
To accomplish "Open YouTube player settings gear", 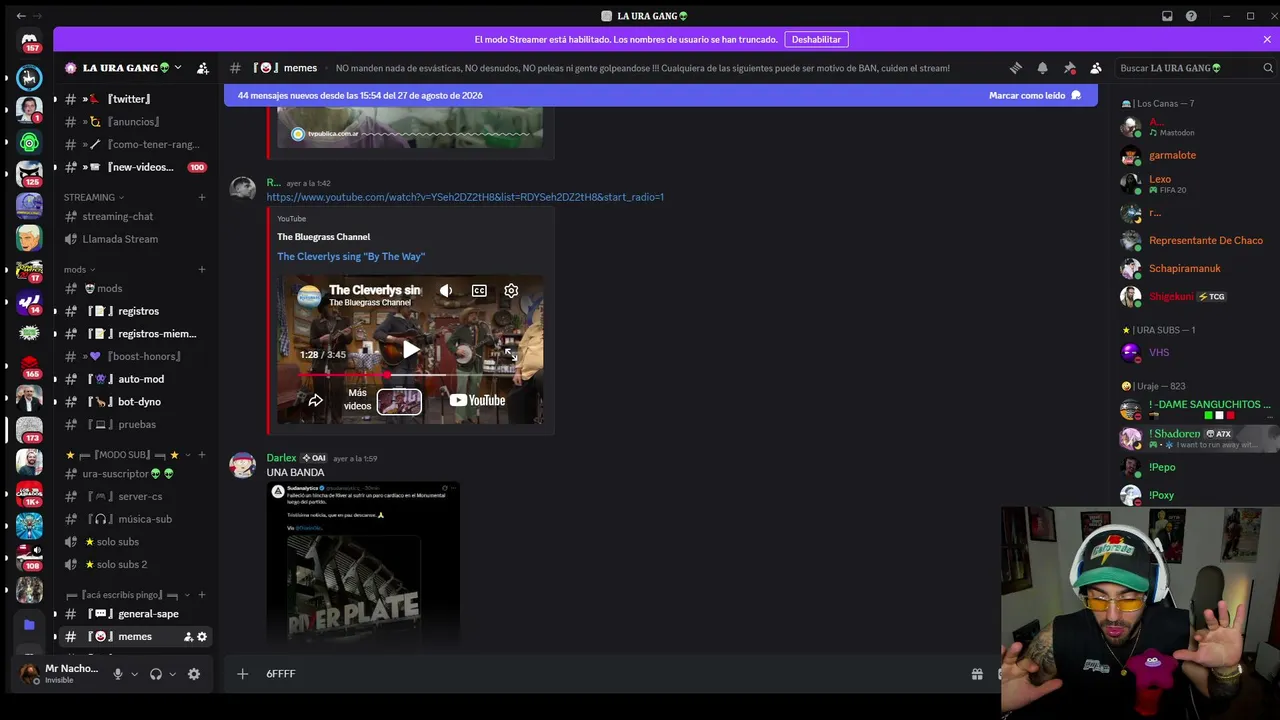I will coord(511,290).
